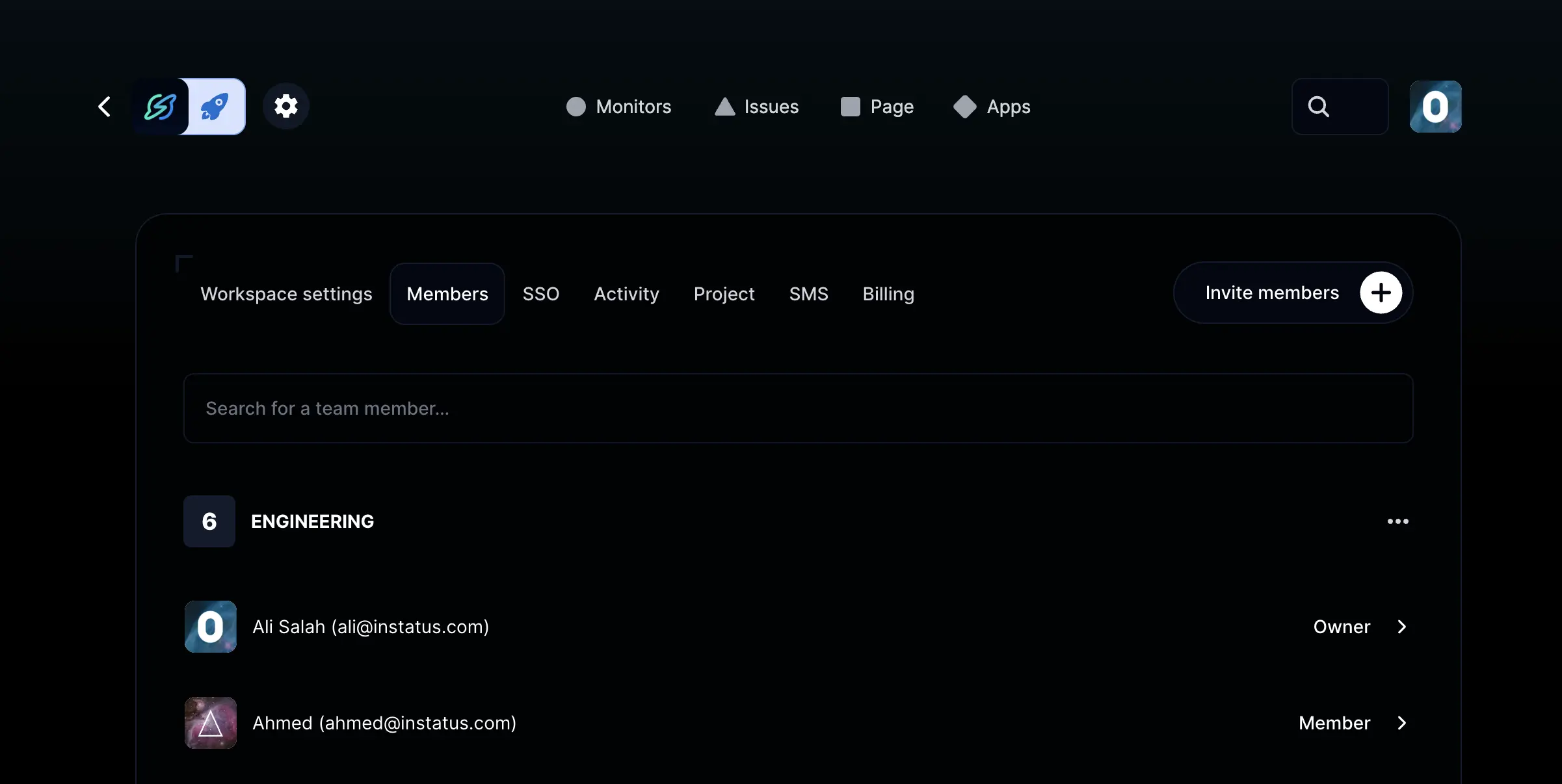Open the settings gear icon

pyautogui.click(x=285, y=106)
